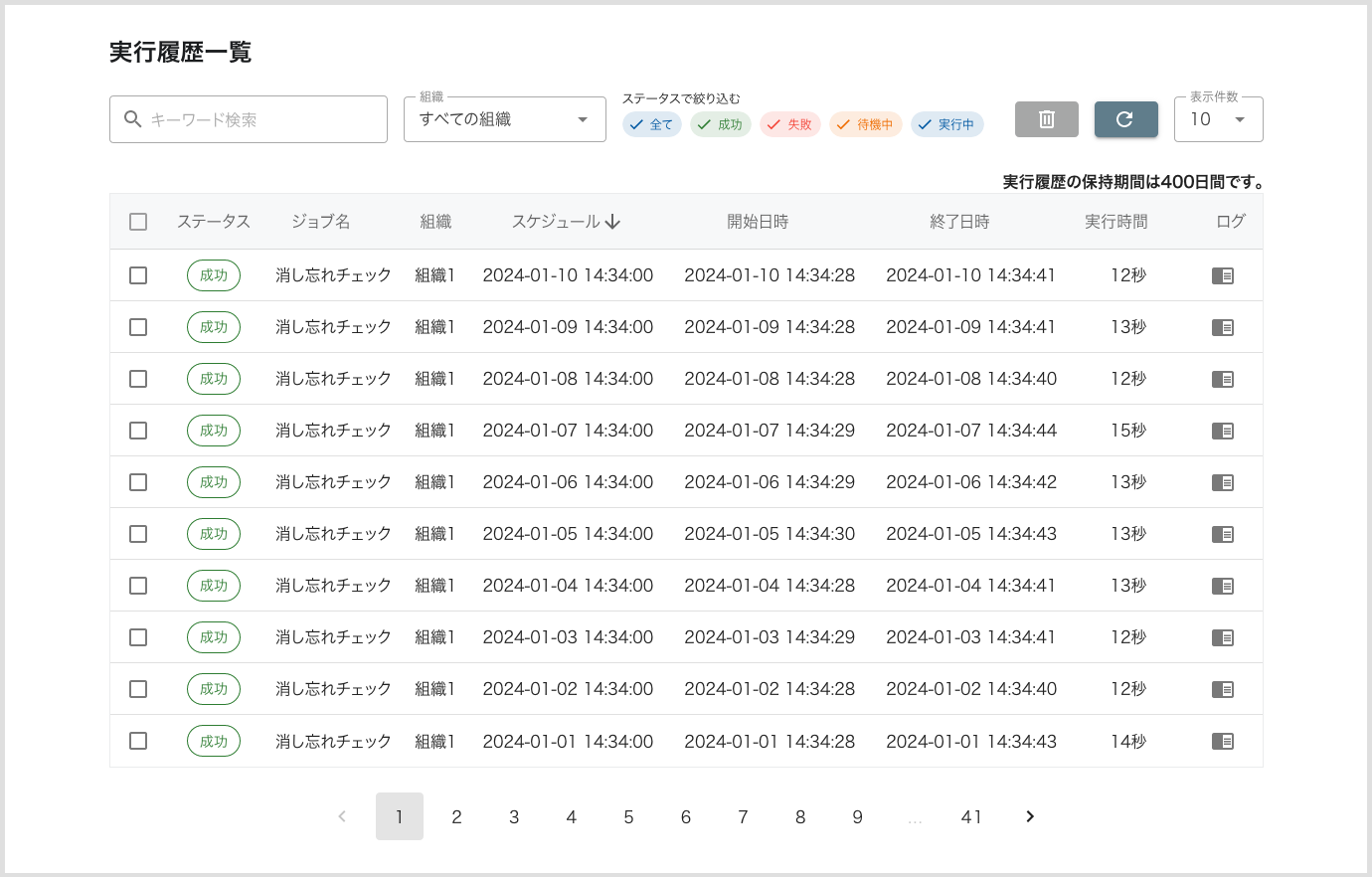Click the next page chevron in pagination
The width and height of the screenshot is (1372, 877).
(x=1029, y=816)
